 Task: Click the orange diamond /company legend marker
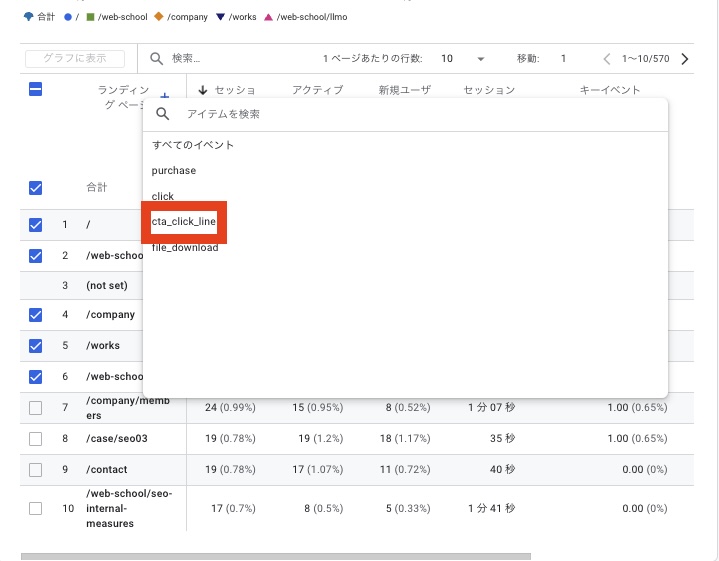(159, 17)
